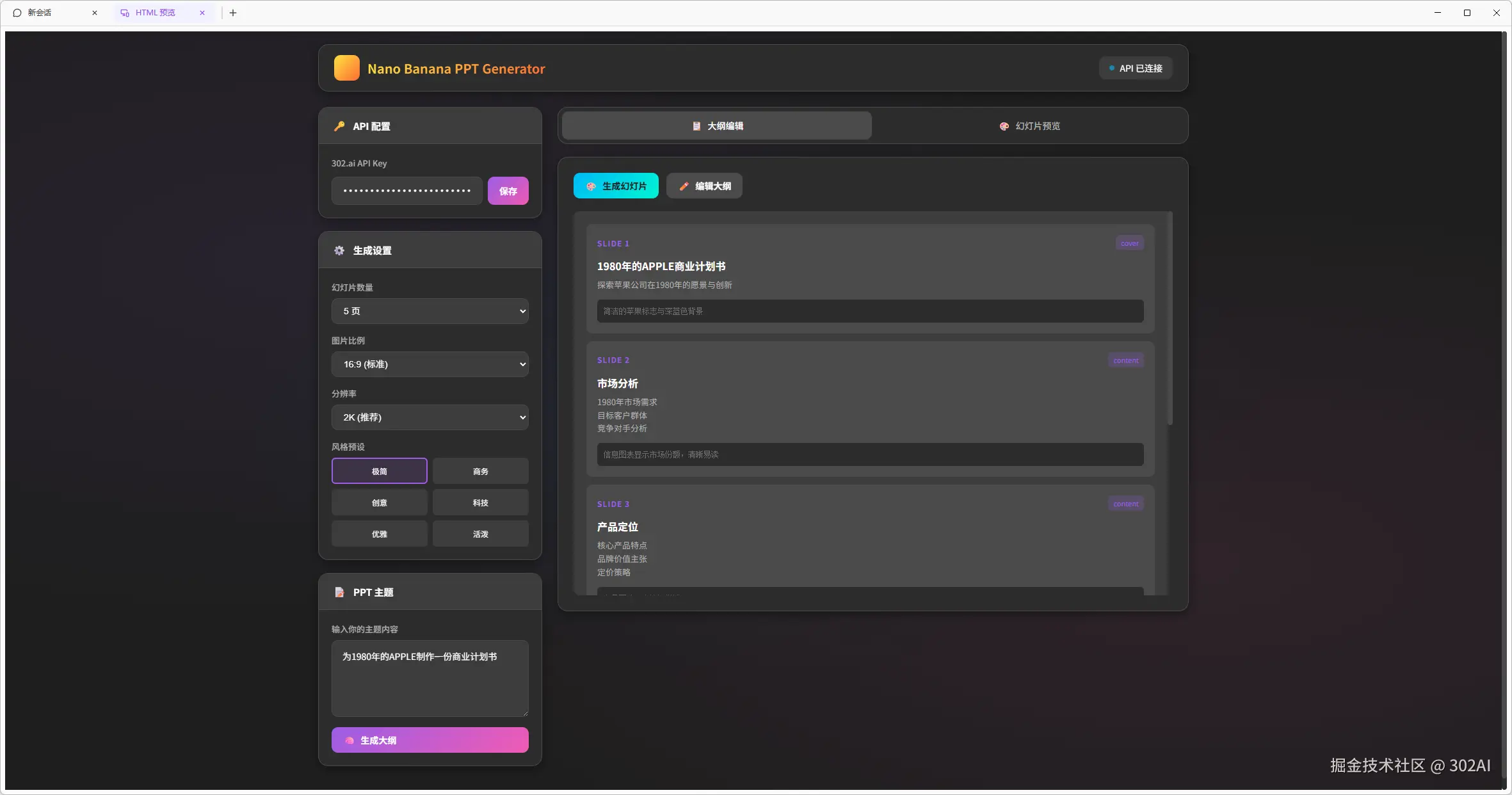Image resolution: width=1512 pixels, height=795 pixels.
Task: Open the 幻灯片数量 dropdown showing 5 页
Action: tap(430, 311)
